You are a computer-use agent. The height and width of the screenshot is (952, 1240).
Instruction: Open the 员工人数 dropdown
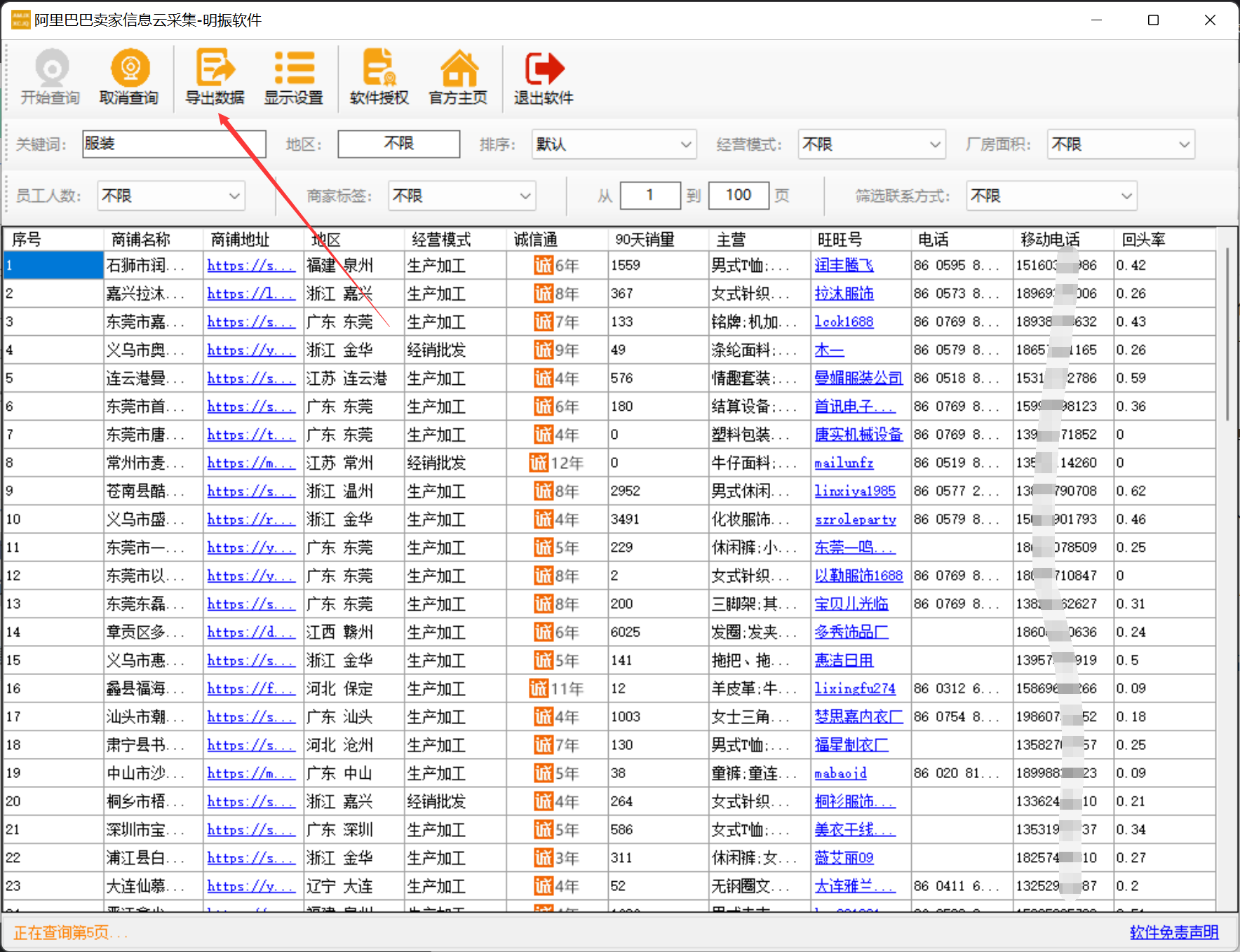coord(171,196)
